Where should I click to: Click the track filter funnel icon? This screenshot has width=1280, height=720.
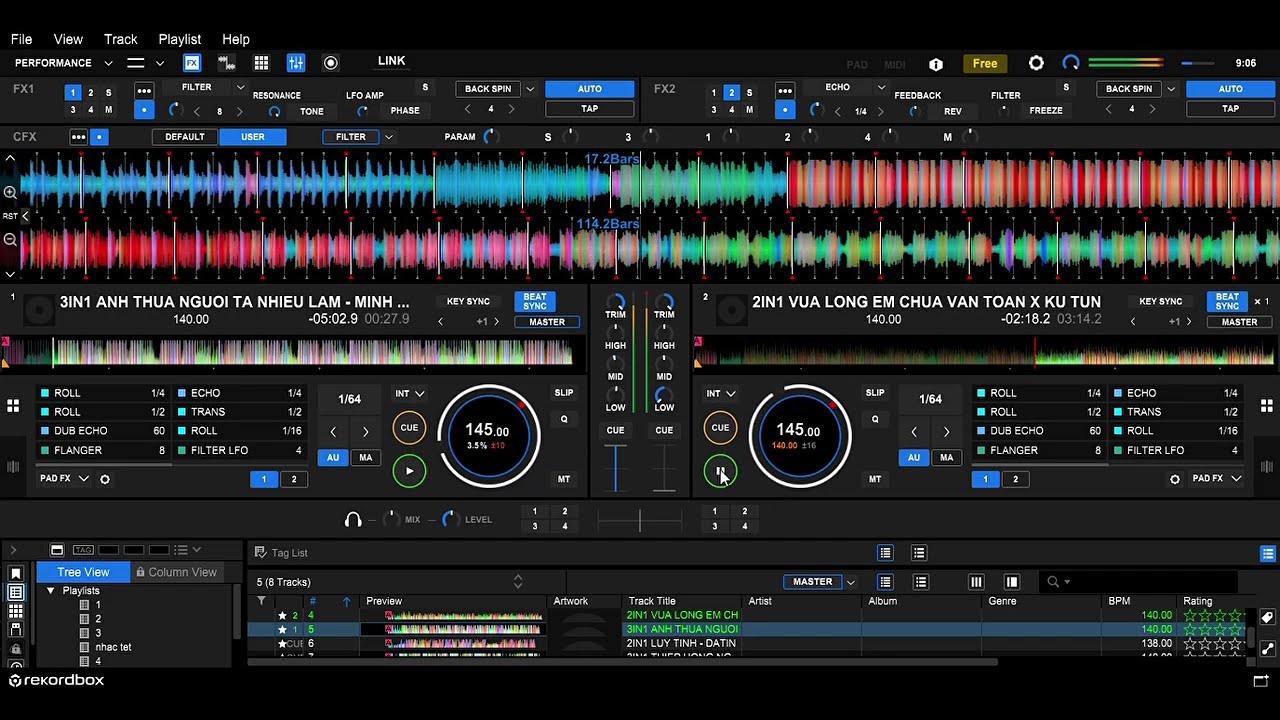pyautogui.click(x=261, y=601)
